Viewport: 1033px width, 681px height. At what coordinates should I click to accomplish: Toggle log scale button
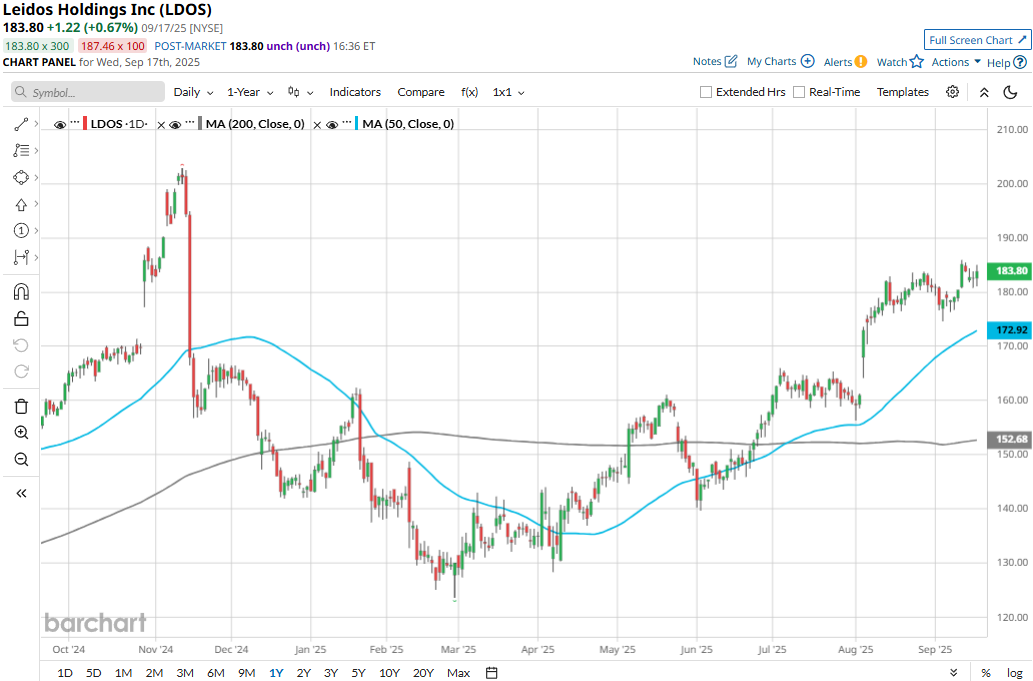(1015, 672)
